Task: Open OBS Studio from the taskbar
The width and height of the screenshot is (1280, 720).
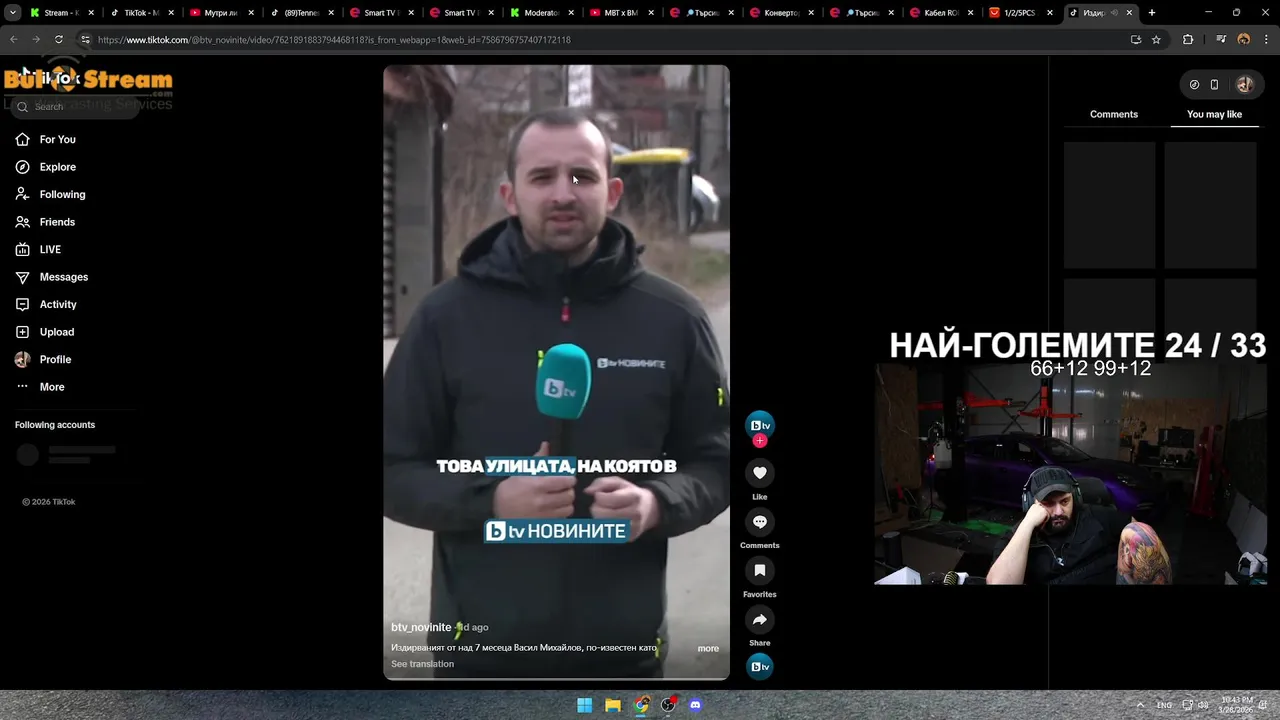Action: point(669,705)
